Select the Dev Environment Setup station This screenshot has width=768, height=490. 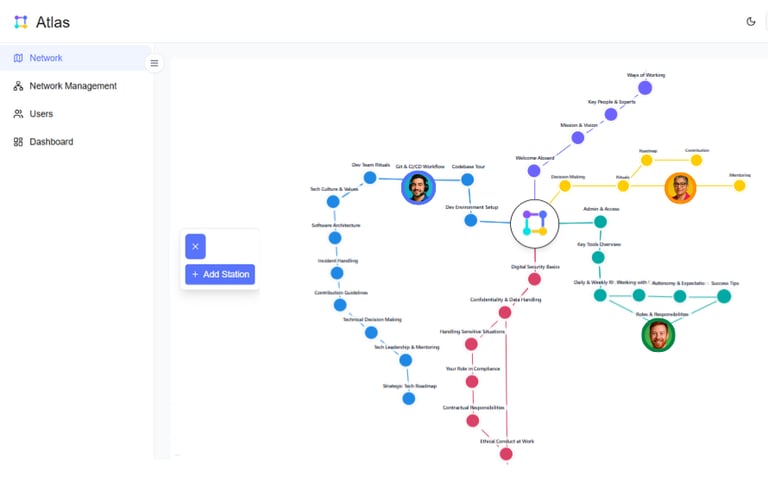[x=471, y=220]
